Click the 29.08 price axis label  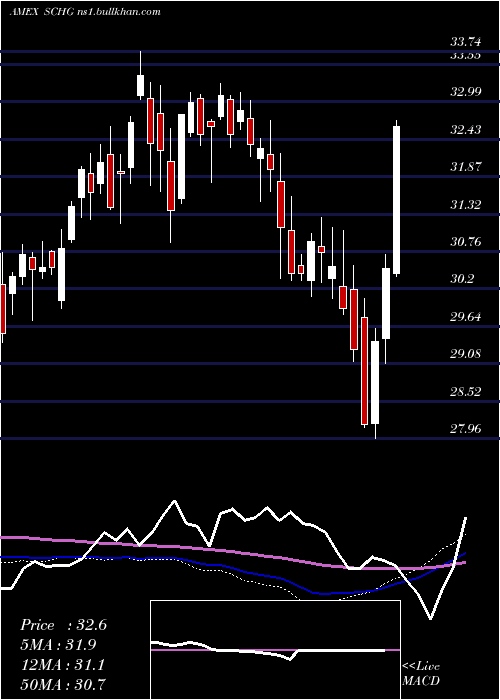point(466,354)
